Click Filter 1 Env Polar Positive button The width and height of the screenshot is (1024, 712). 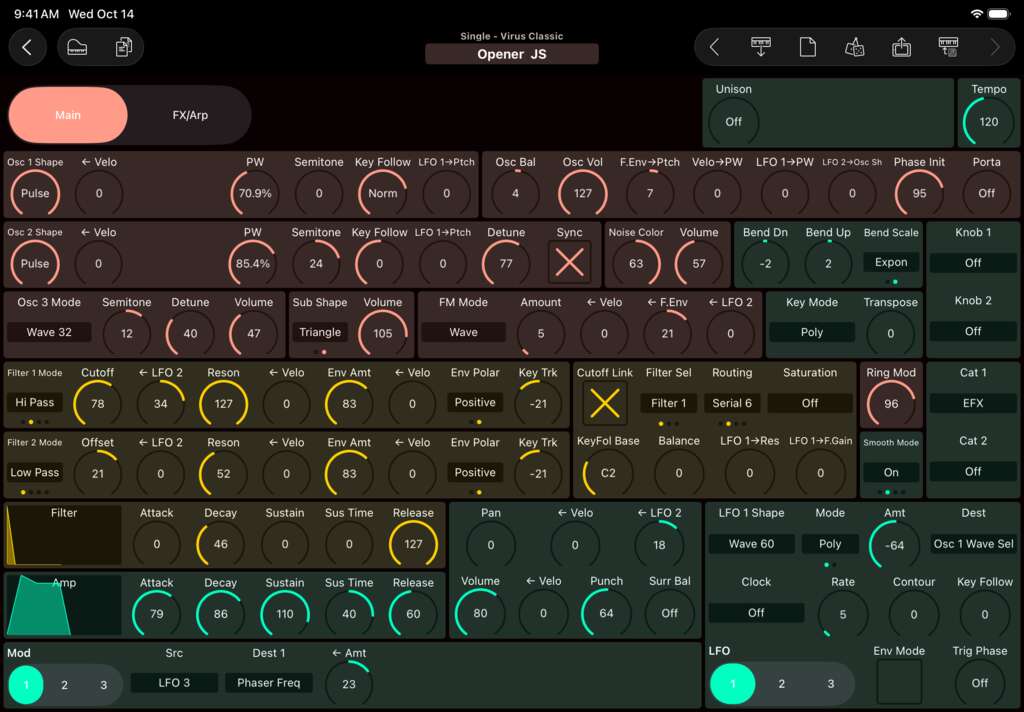475,402
